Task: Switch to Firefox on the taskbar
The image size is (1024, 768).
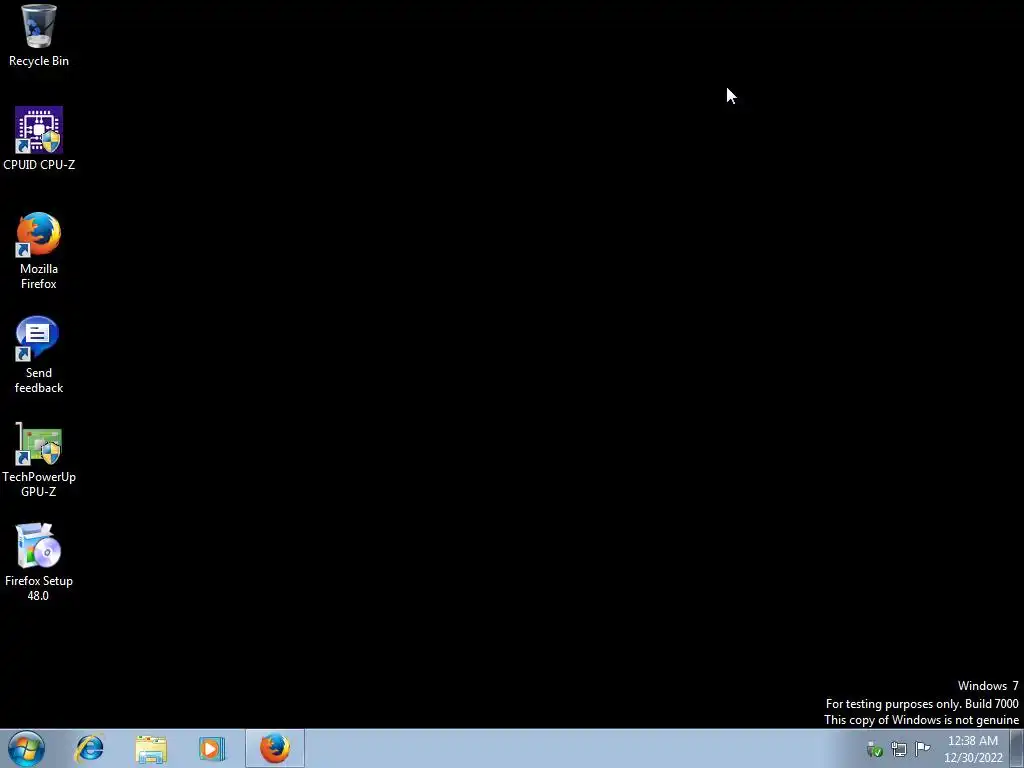Action: 275,748
